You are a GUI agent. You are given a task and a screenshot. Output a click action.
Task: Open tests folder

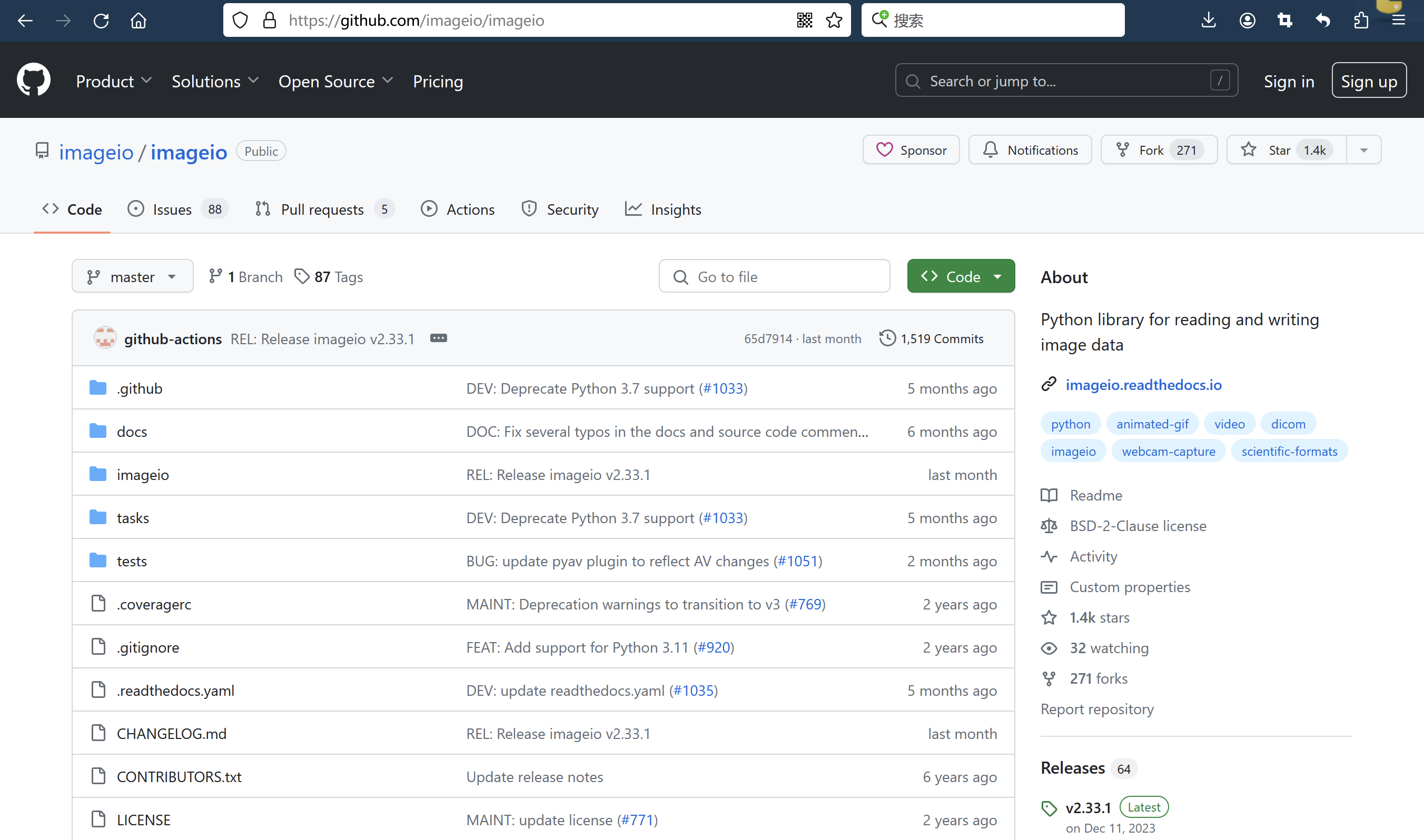coord(131,561)
